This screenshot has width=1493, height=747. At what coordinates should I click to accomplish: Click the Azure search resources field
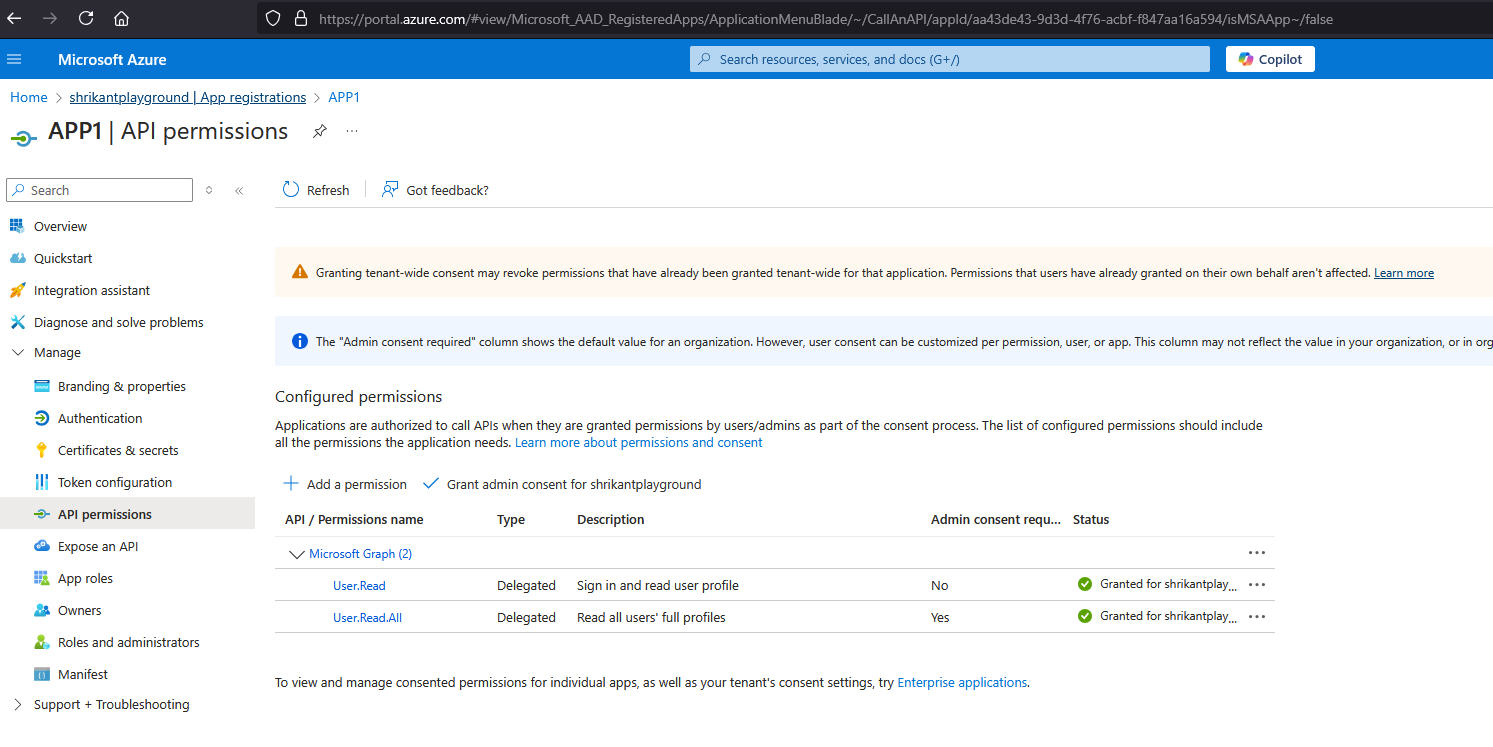point(950,59)
